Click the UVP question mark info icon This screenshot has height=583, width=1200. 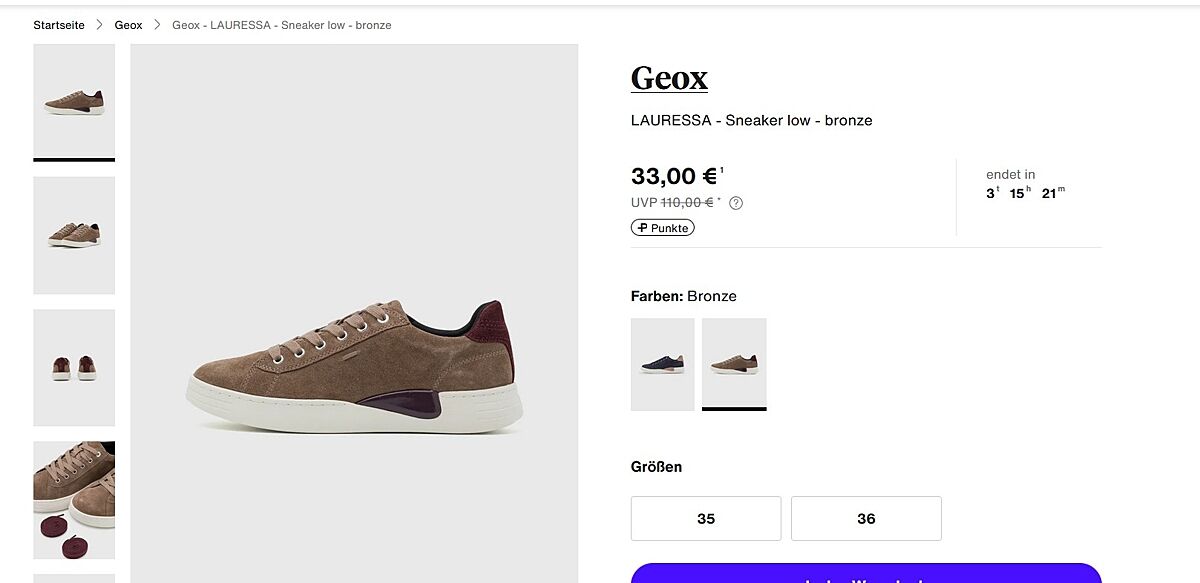point(736,203)
